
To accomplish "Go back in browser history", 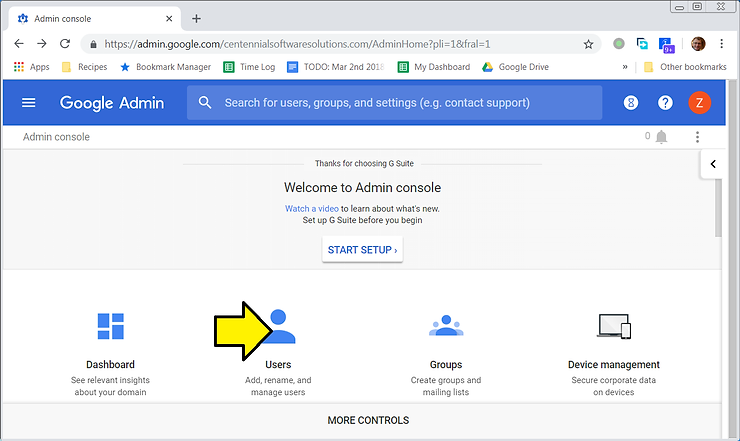I will 19,44.
